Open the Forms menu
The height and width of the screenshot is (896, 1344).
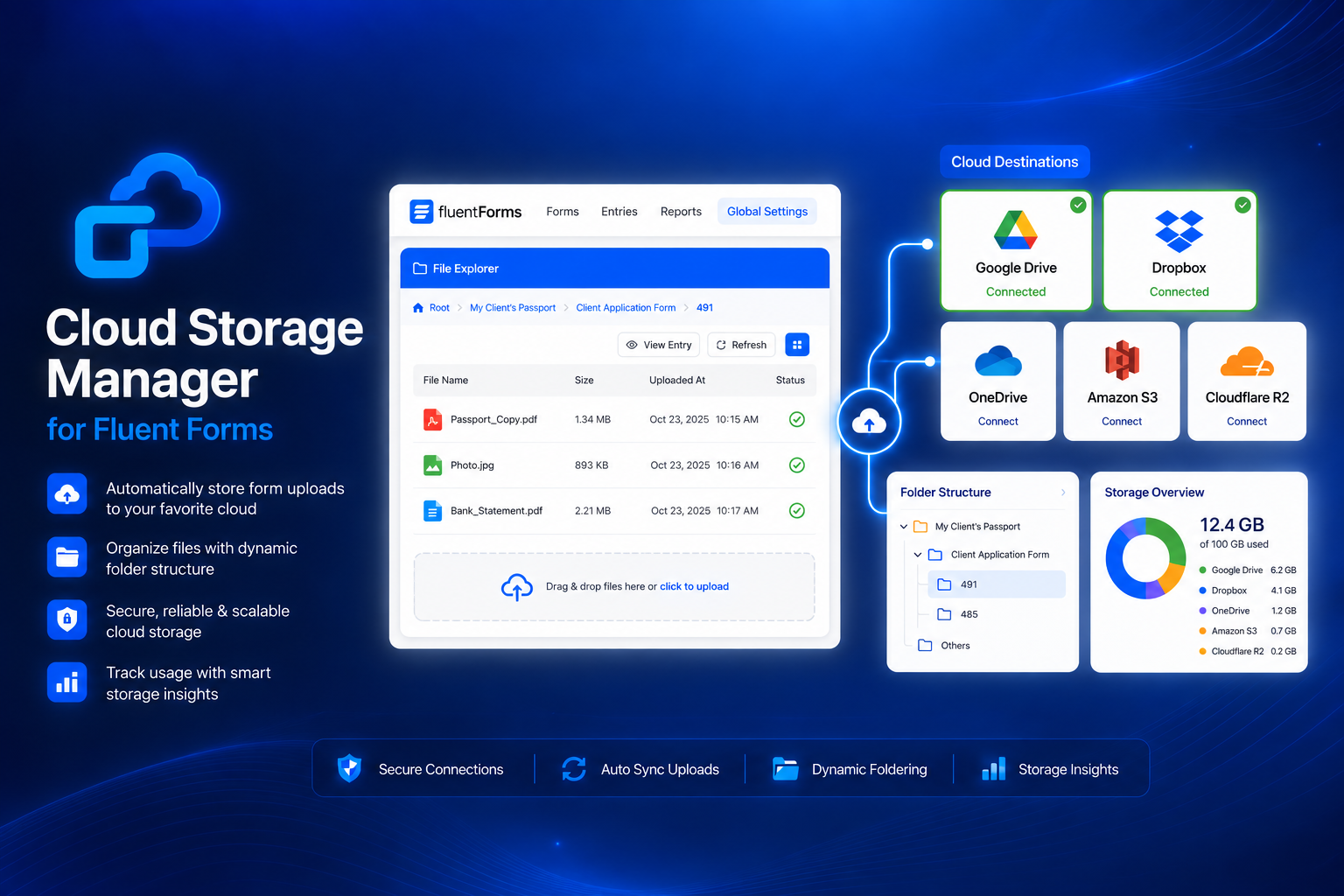pos(563,212)
